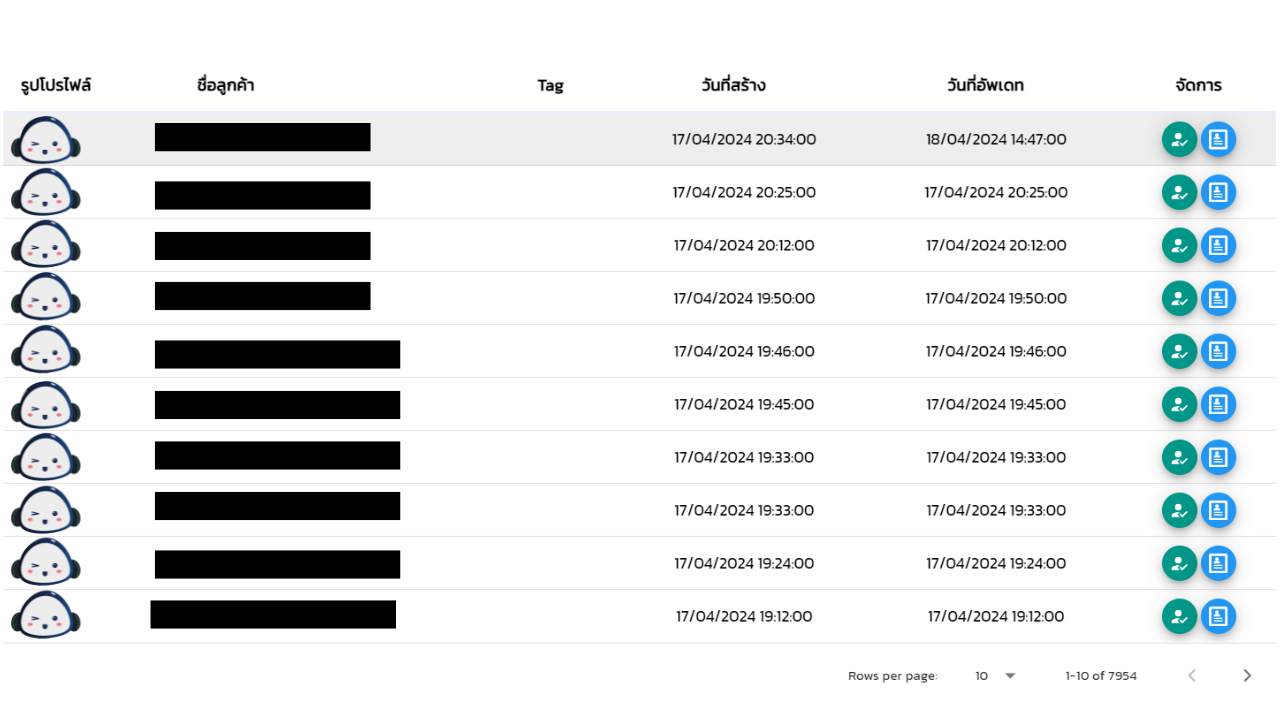Screen dimensions: 1280x720
Task: Click the Tag column header
Action: tap(550, 85)
